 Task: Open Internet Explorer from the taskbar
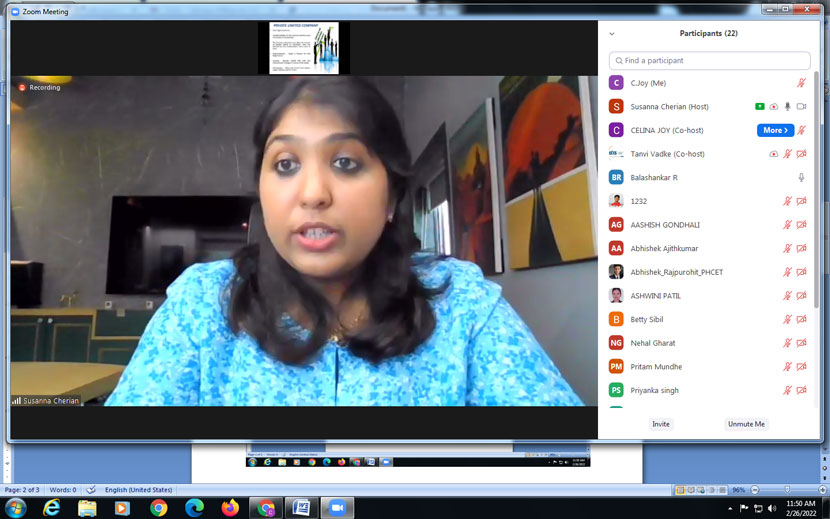[51, 508]
